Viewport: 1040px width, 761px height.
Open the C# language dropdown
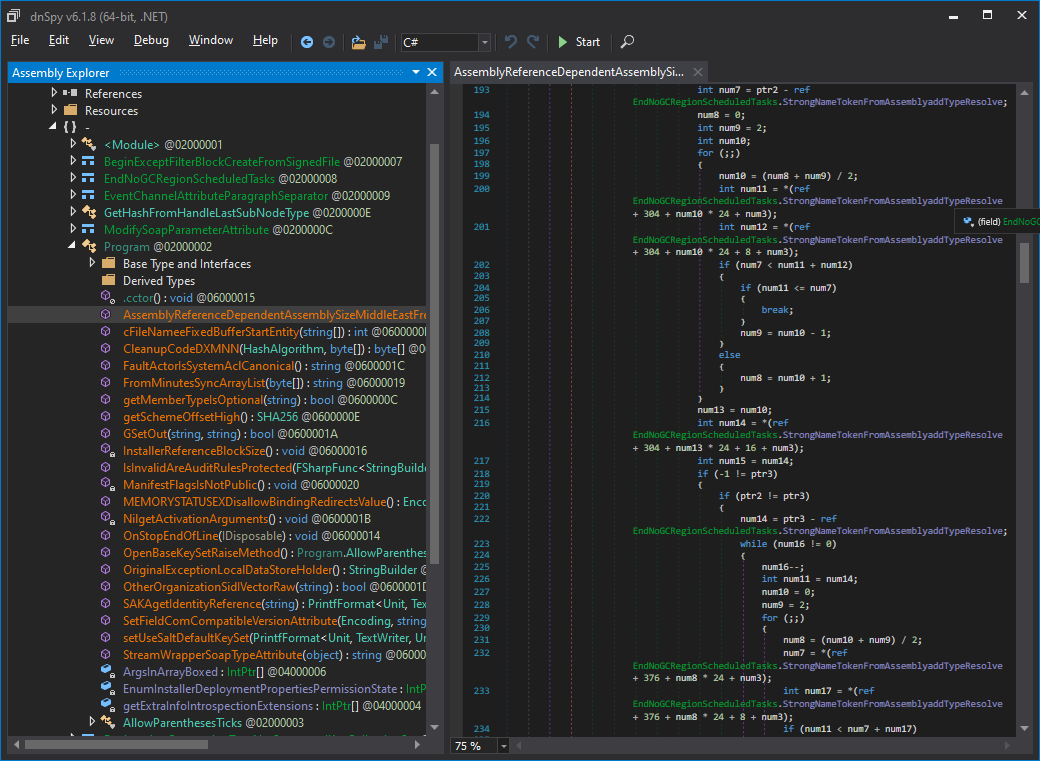pyautogui.click(x=484, y=42)
